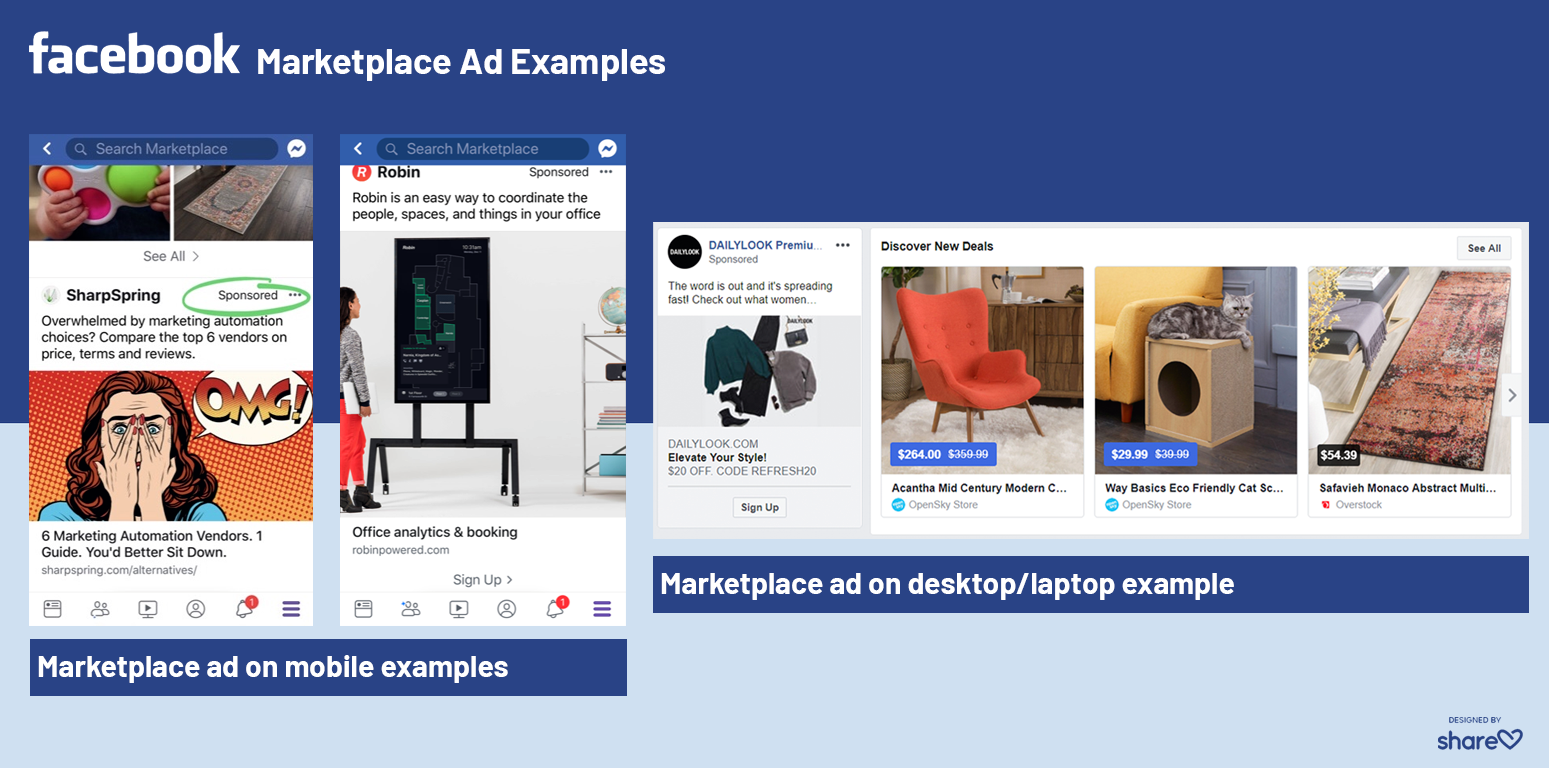This screenshot has width=1549, height=768.
Task: Open three-dot menu on Robin ad
Action: 605,172
